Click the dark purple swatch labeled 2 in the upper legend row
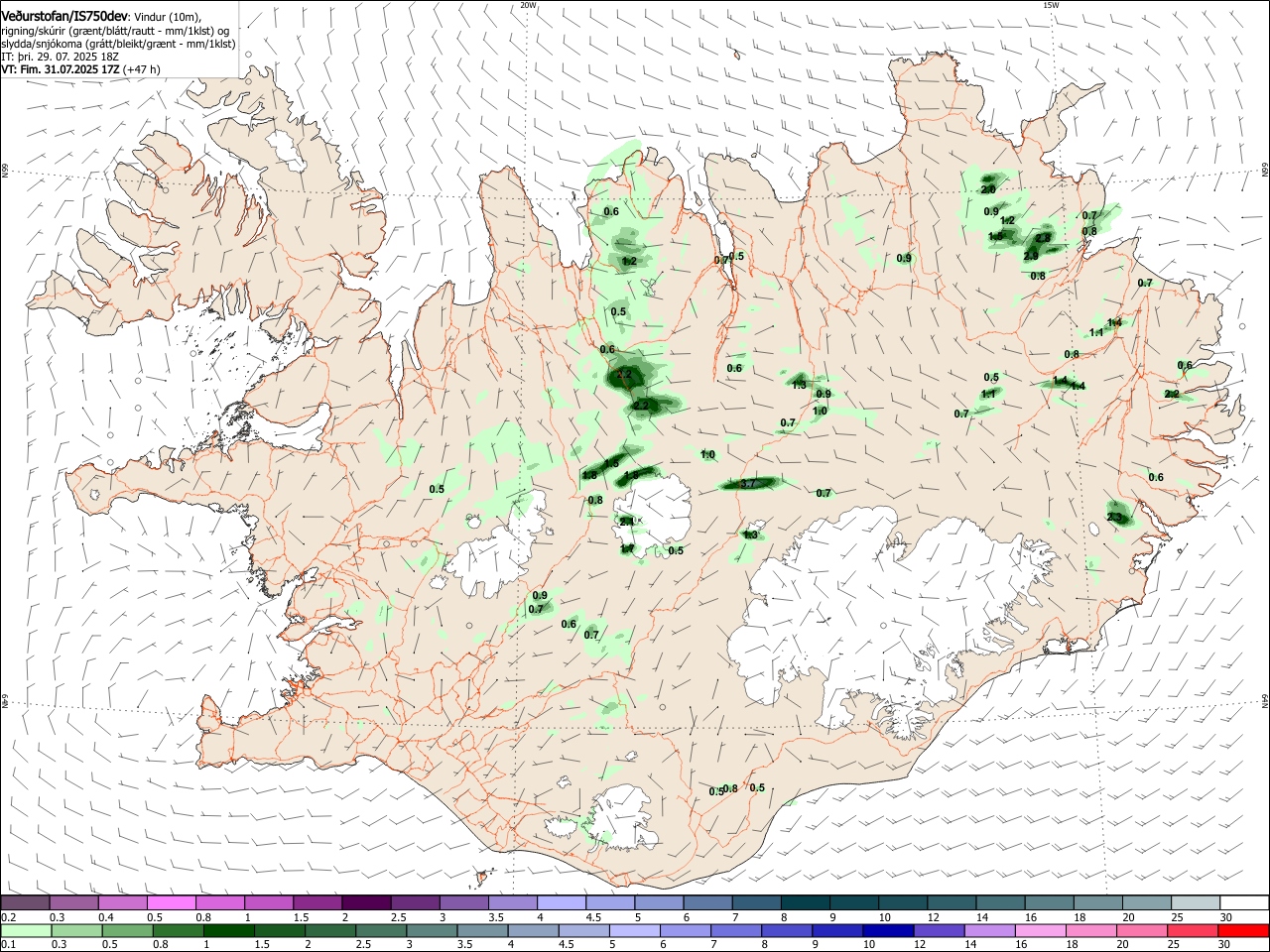The image size is (1270, 952). pos(366,903)
